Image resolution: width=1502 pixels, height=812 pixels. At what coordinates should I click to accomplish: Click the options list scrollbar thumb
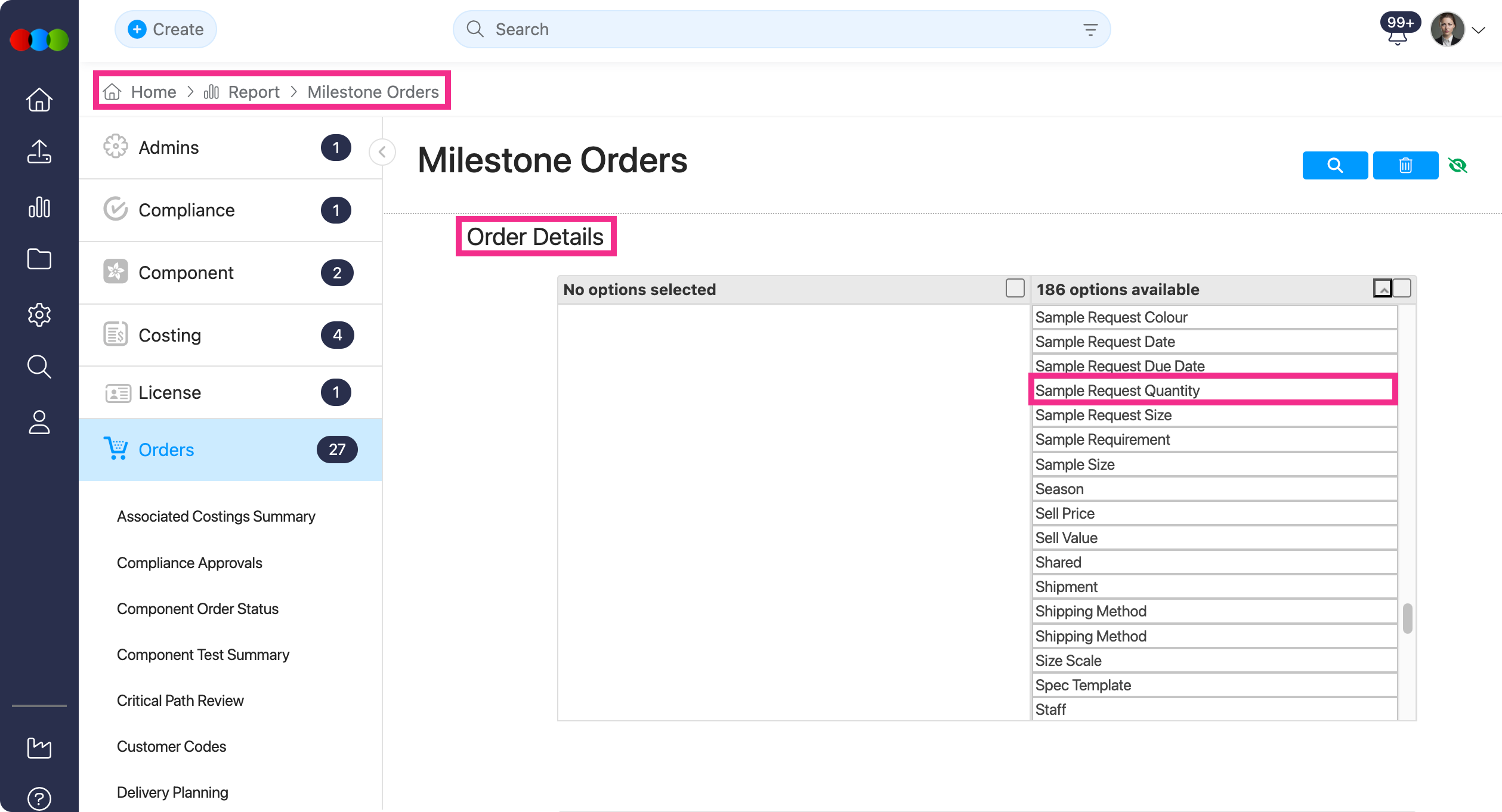[x=1407, y=619]
